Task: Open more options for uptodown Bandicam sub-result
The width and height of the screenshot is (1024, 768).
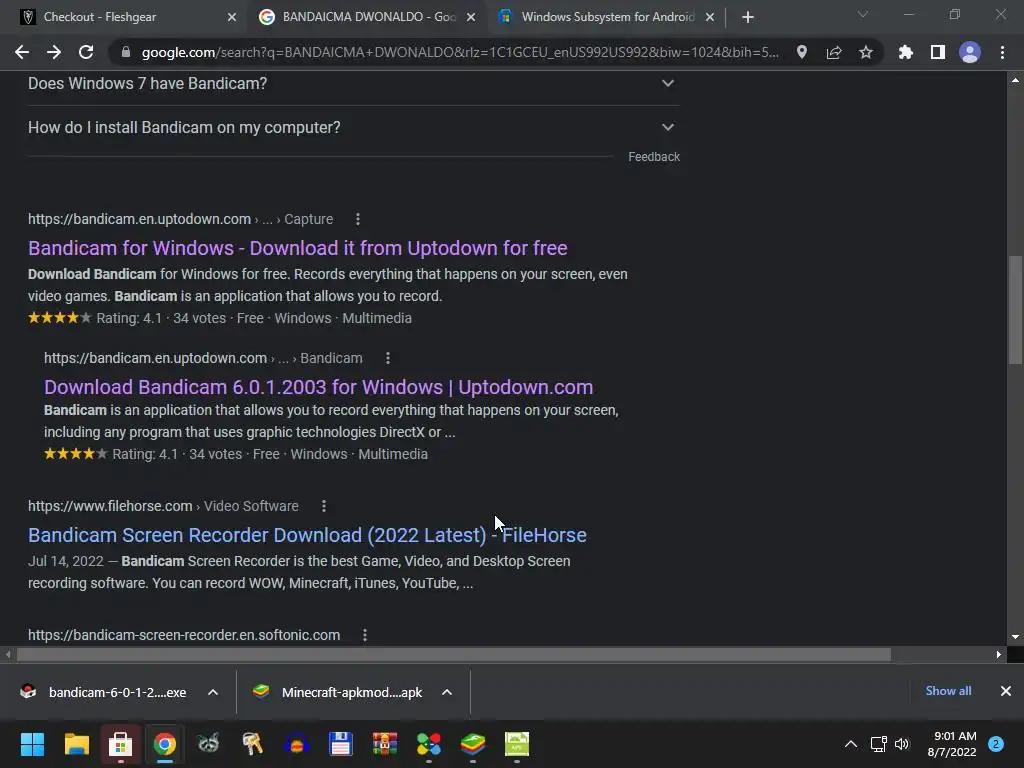Action: pos(387,359)
